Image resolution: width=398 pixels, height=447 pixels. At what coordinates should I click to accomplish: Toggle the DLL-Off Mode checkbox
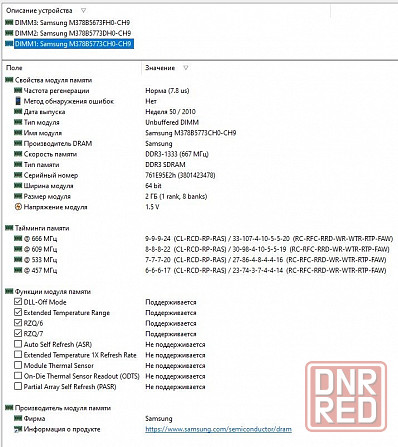pyautogui.click(x=18, y=302)
